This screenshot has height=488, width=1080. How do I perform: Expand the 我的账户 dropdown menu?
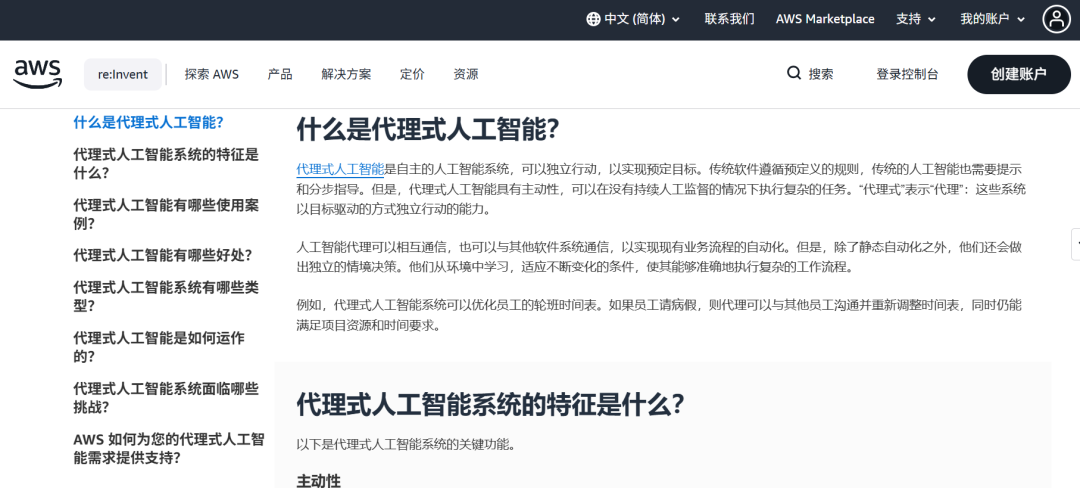[x=993, y=19]
